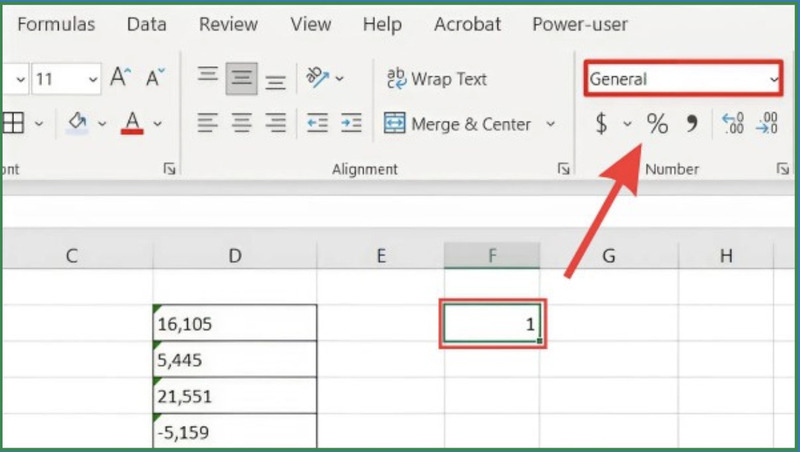This screenshot has width=800, height=452.
Task: Open the Review ribbon tab
Action: point(228,24)
